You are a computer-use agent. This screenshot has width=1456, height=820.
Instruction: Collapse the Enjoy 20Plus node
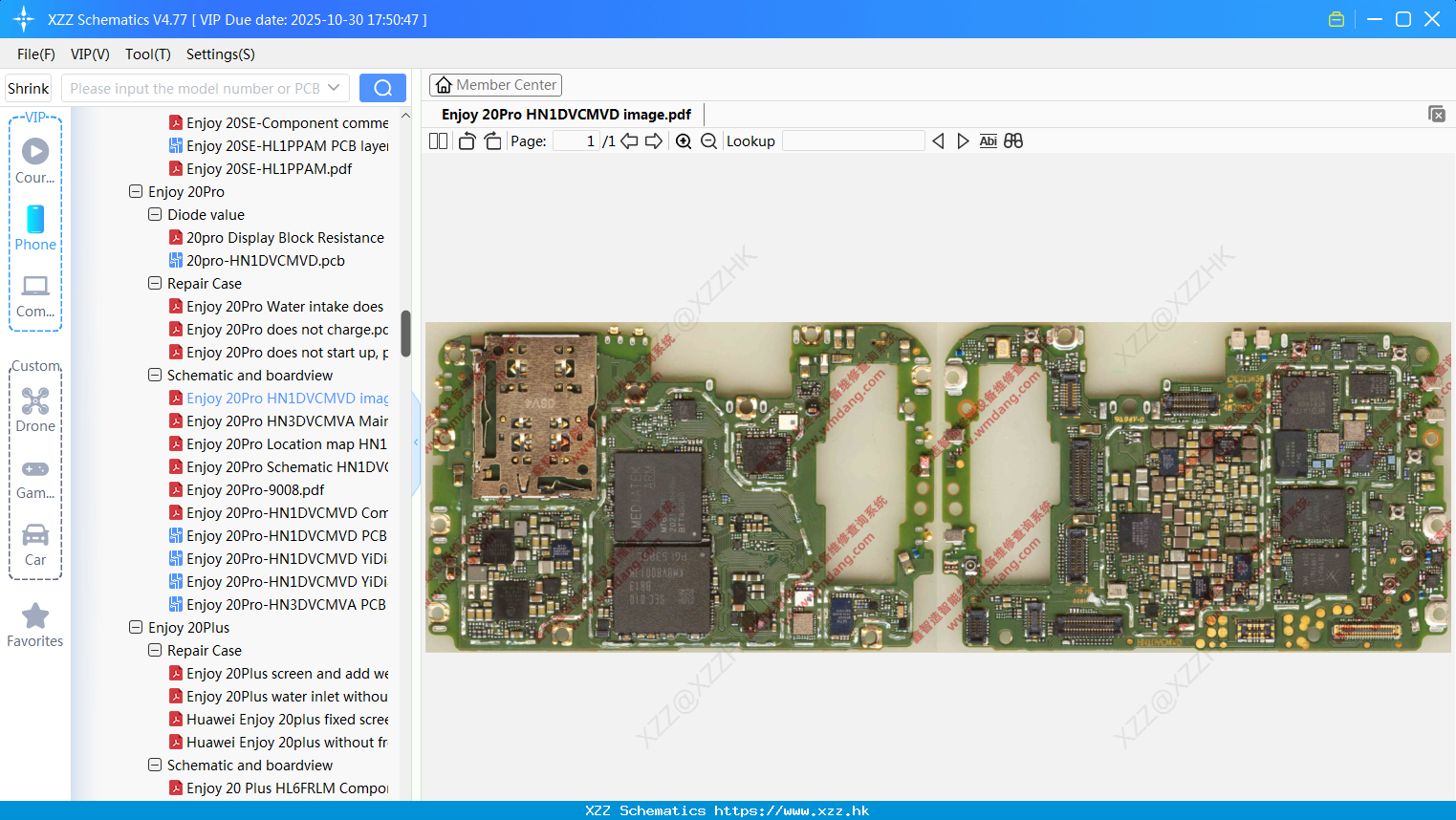[136, 627]
